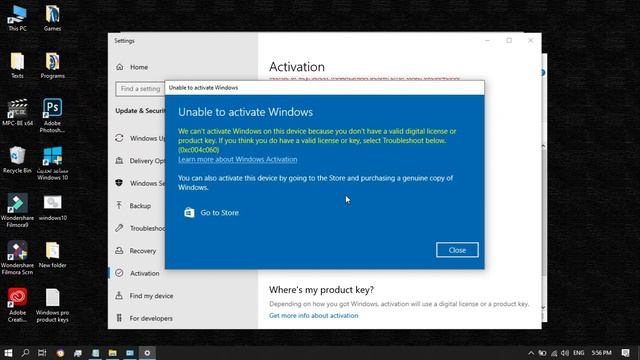The width and height of the screenshot is (640, 360).
Task: Open Windows Update settings page
Action: (140, 138)
